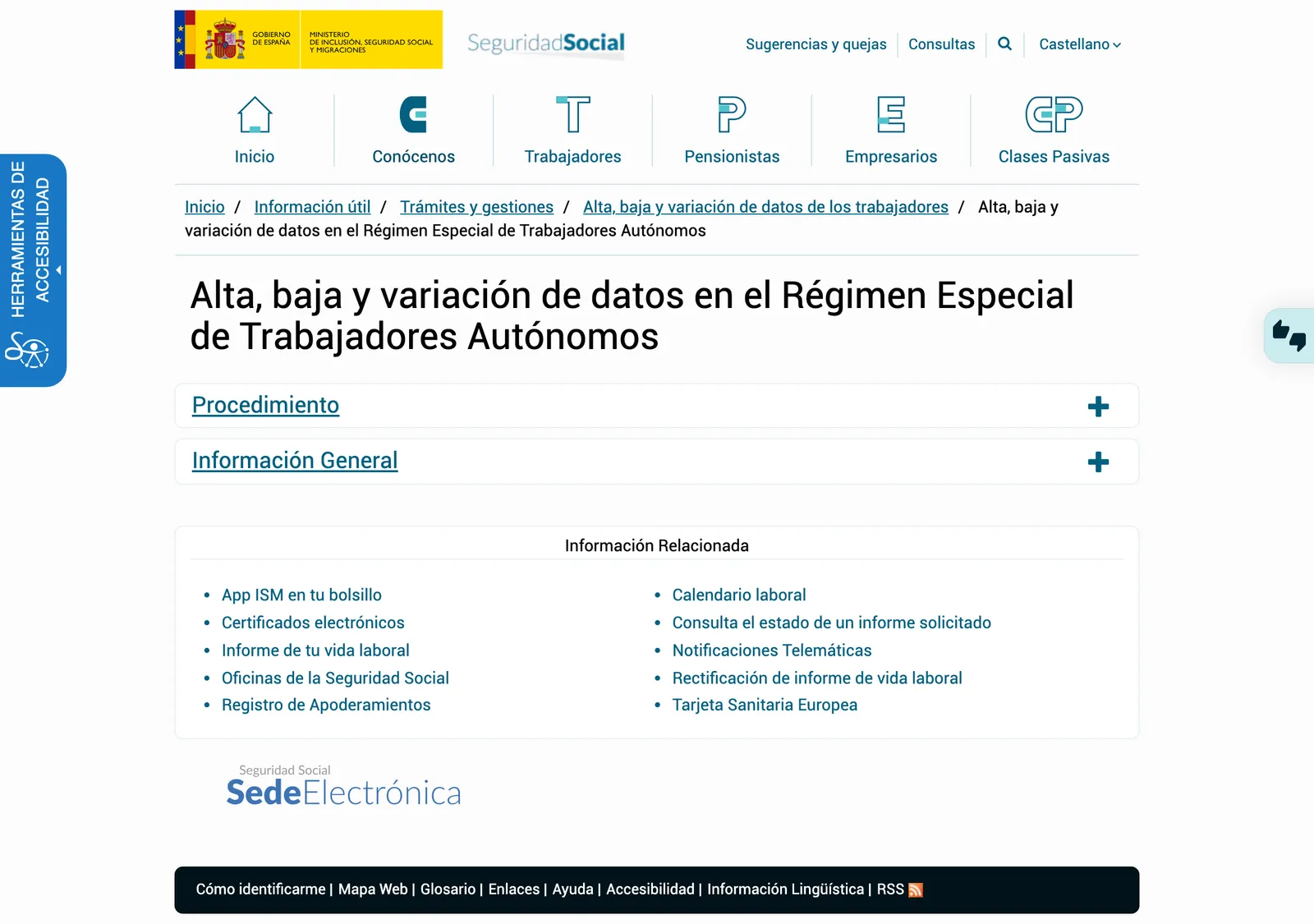Open Notificaciones Telemáticas link

[772, 650]
